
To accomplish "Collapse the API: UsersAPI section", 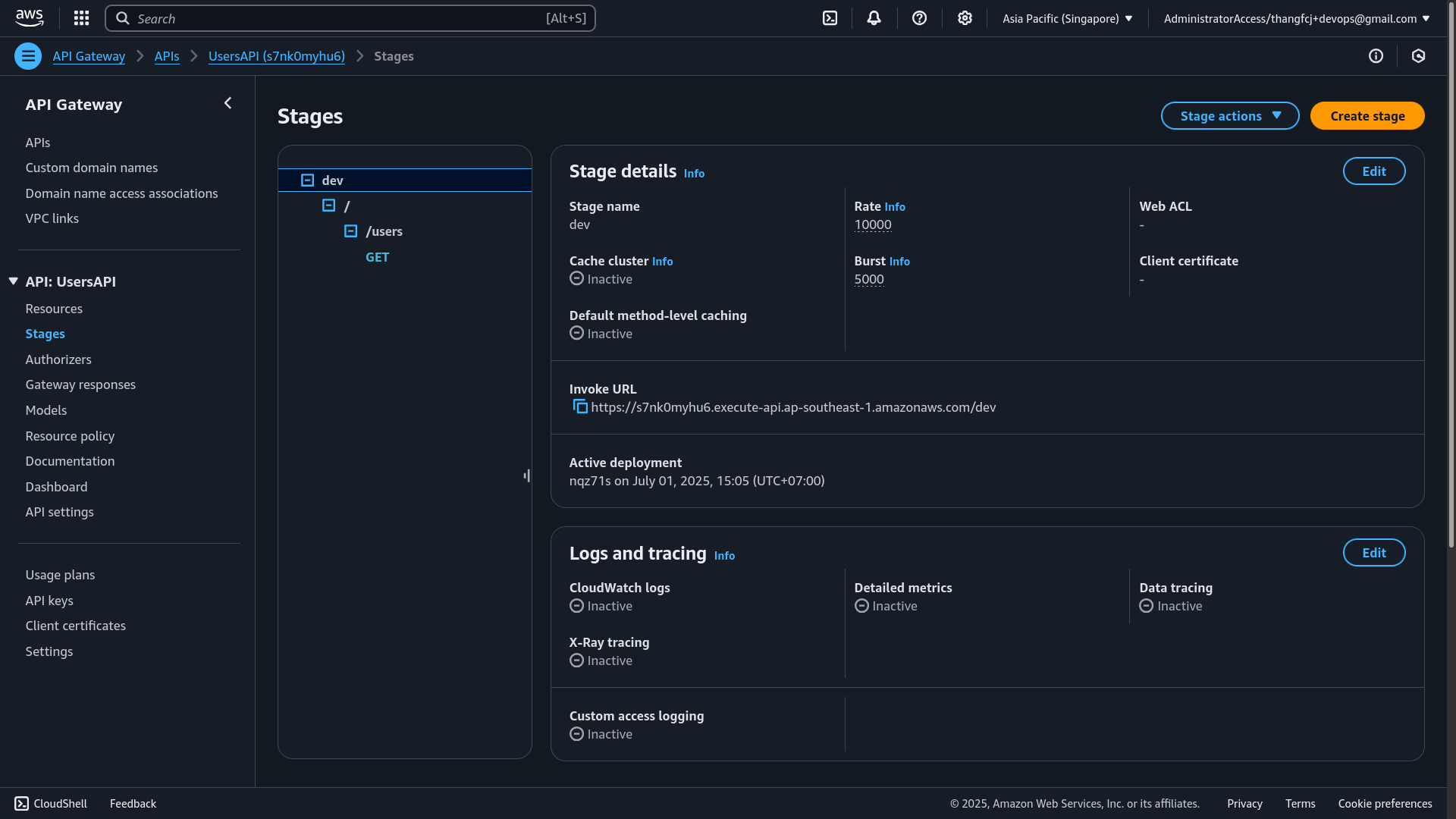I will tap(13, 281).
